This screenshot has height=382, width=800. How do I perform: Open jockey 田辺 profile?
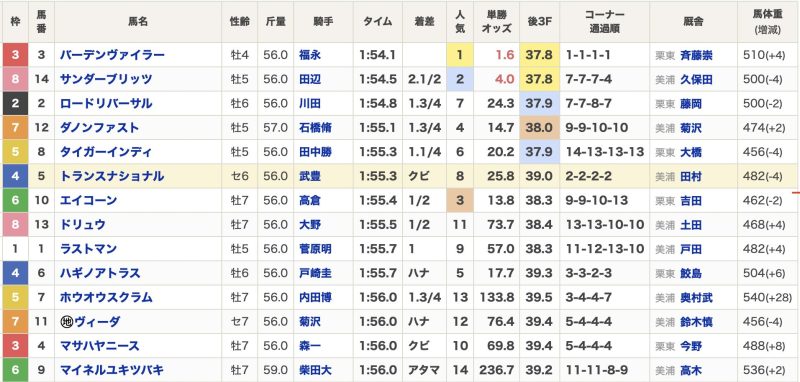[310, 80]
